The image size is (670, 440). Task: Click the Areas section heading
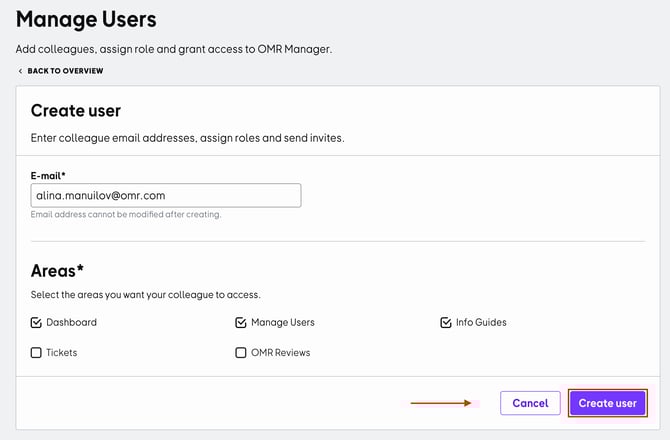pos(57,270)
